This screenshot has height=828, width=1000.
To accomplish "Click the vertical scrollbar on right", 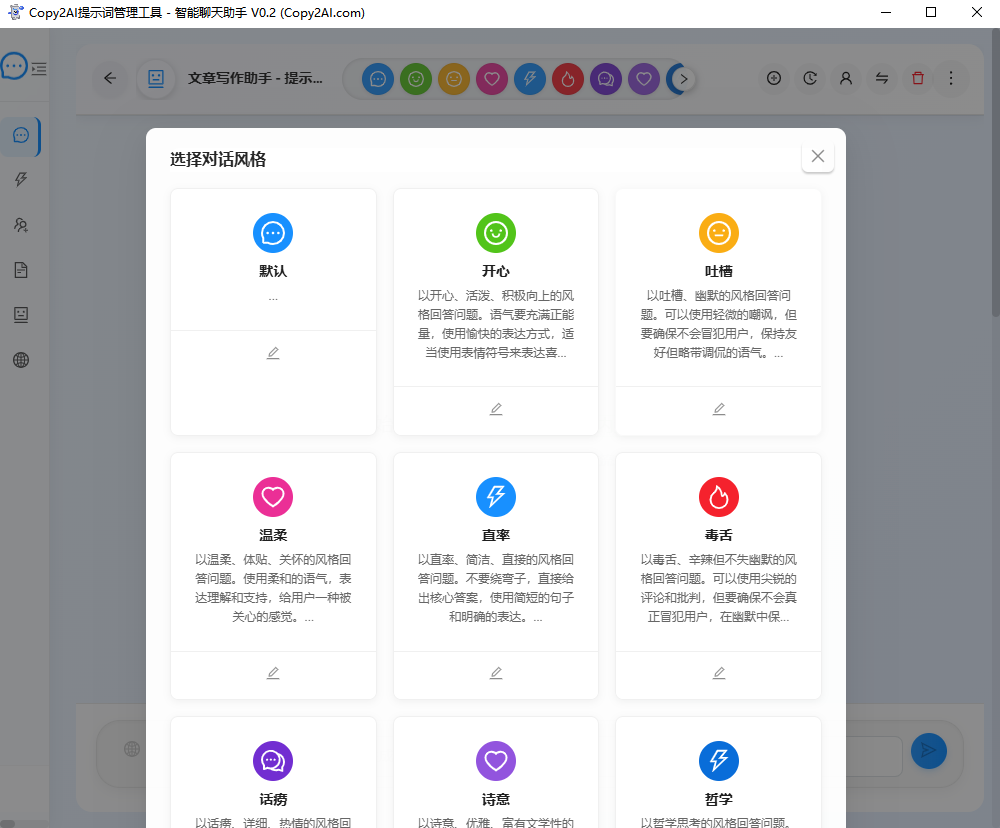I will (995, 174).
